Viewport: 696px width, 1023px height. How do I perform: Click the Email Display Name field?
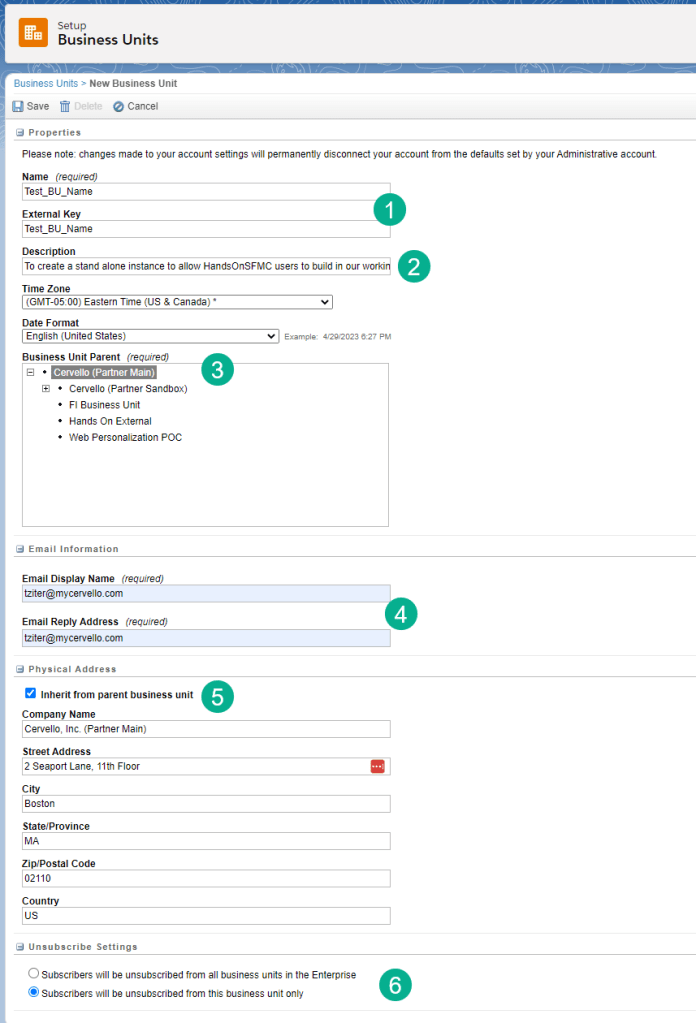coord(205,593)
